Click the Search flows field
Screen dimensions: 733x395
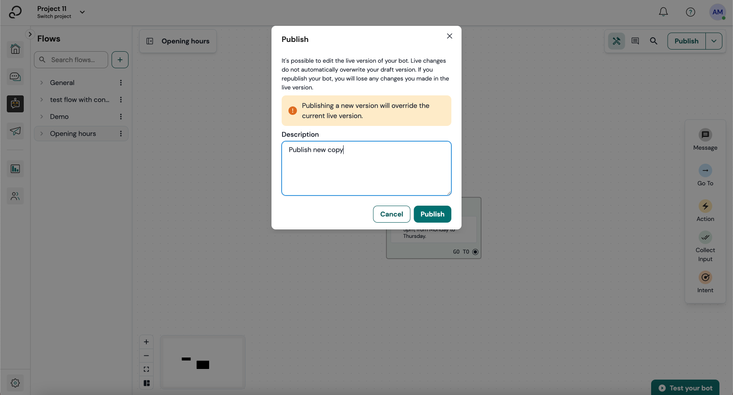click(71, 60)
